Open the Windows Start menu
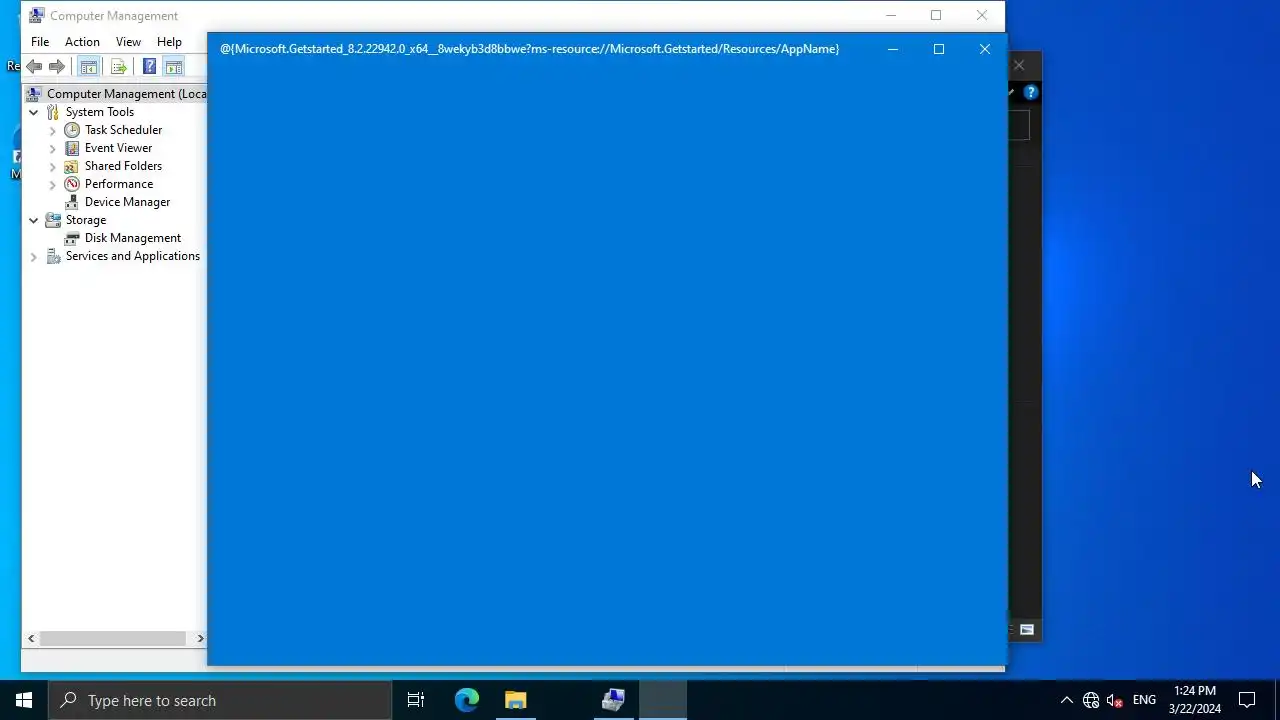The width and height of the screenshot is (1280, 720). (24, 700)
